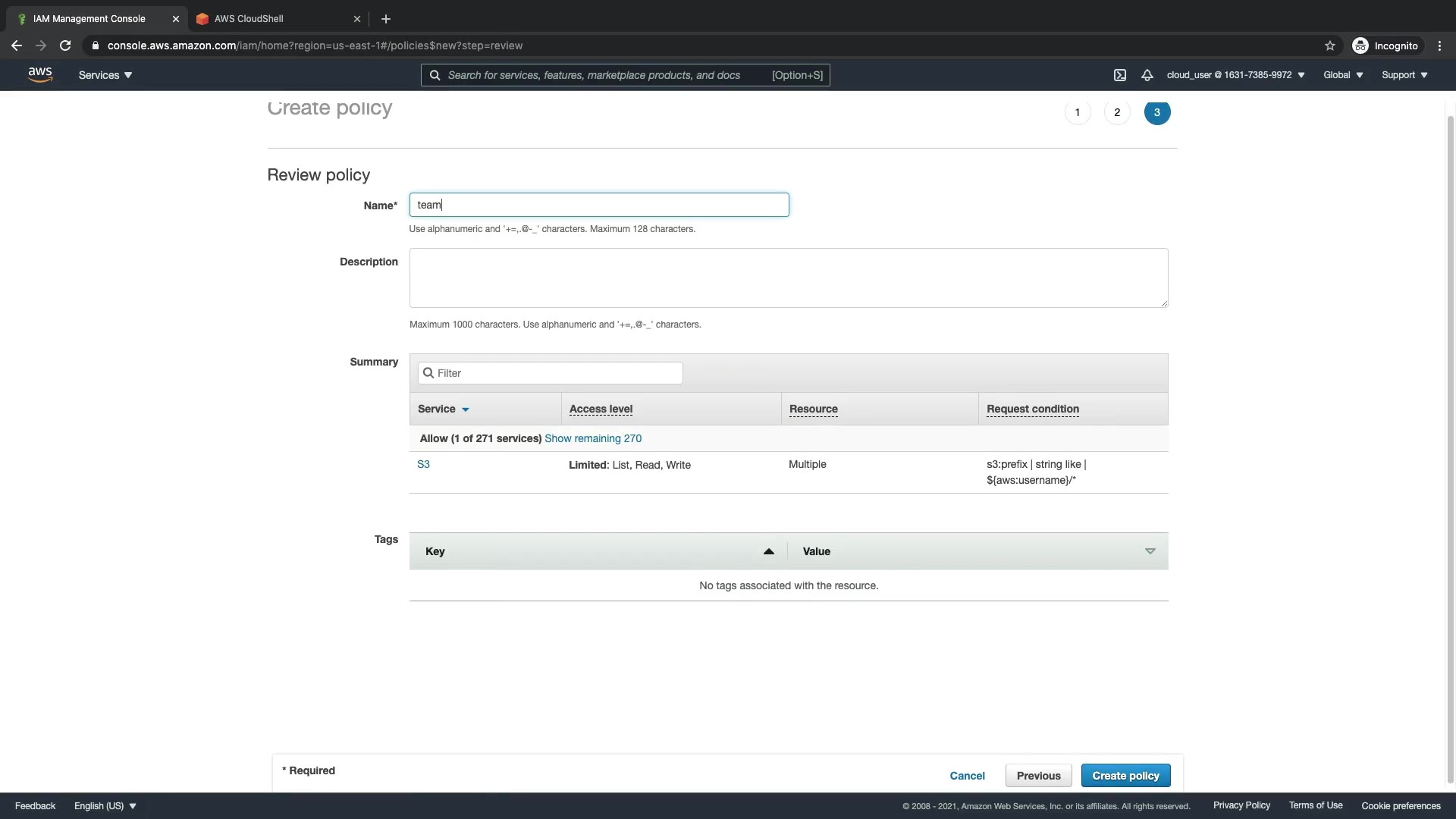Sort tags by Key ascending arrow
The height and width of the screenshot is (819, 1456).
click(768, 551)
